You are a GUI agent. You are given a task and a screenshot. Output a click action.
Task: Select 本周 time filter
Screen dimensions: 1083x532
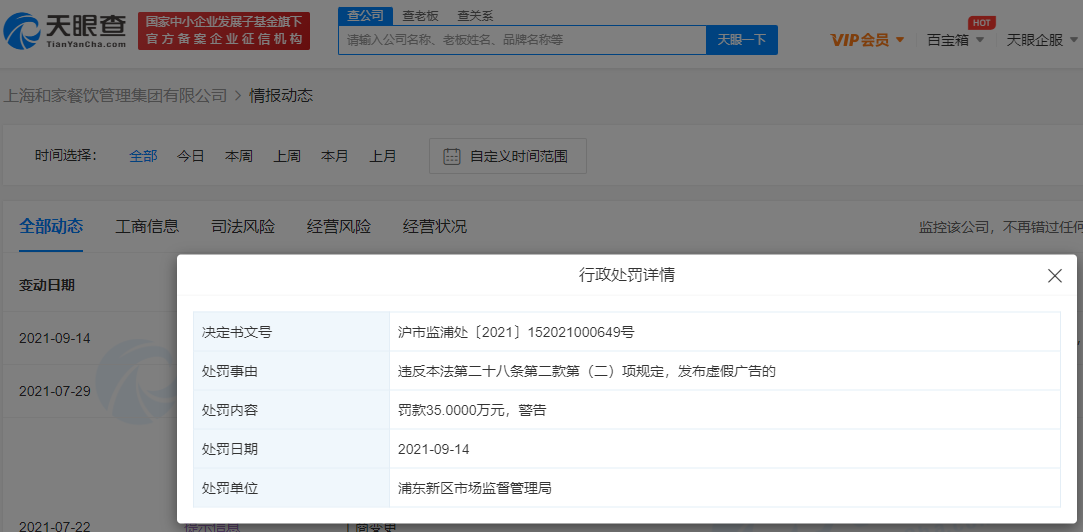coord(239,156)
